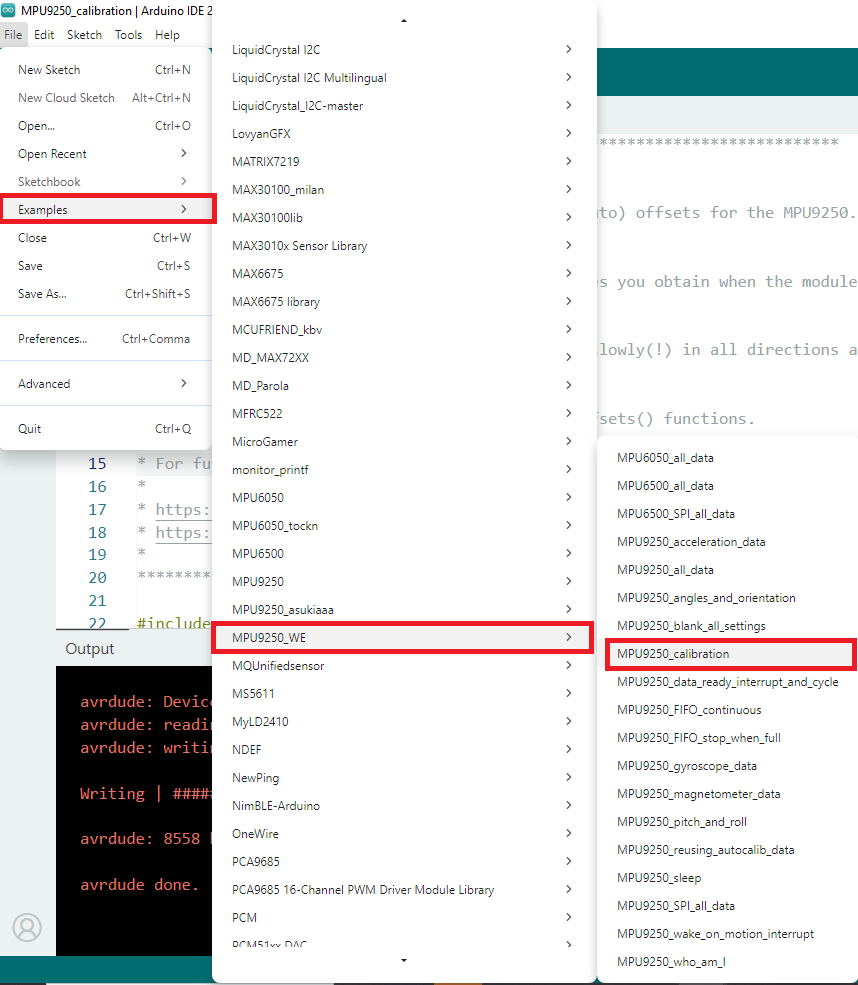Click the user profile icon in sidebar
Viewport: 858px width, 985px height.
[x=27, y=927]
